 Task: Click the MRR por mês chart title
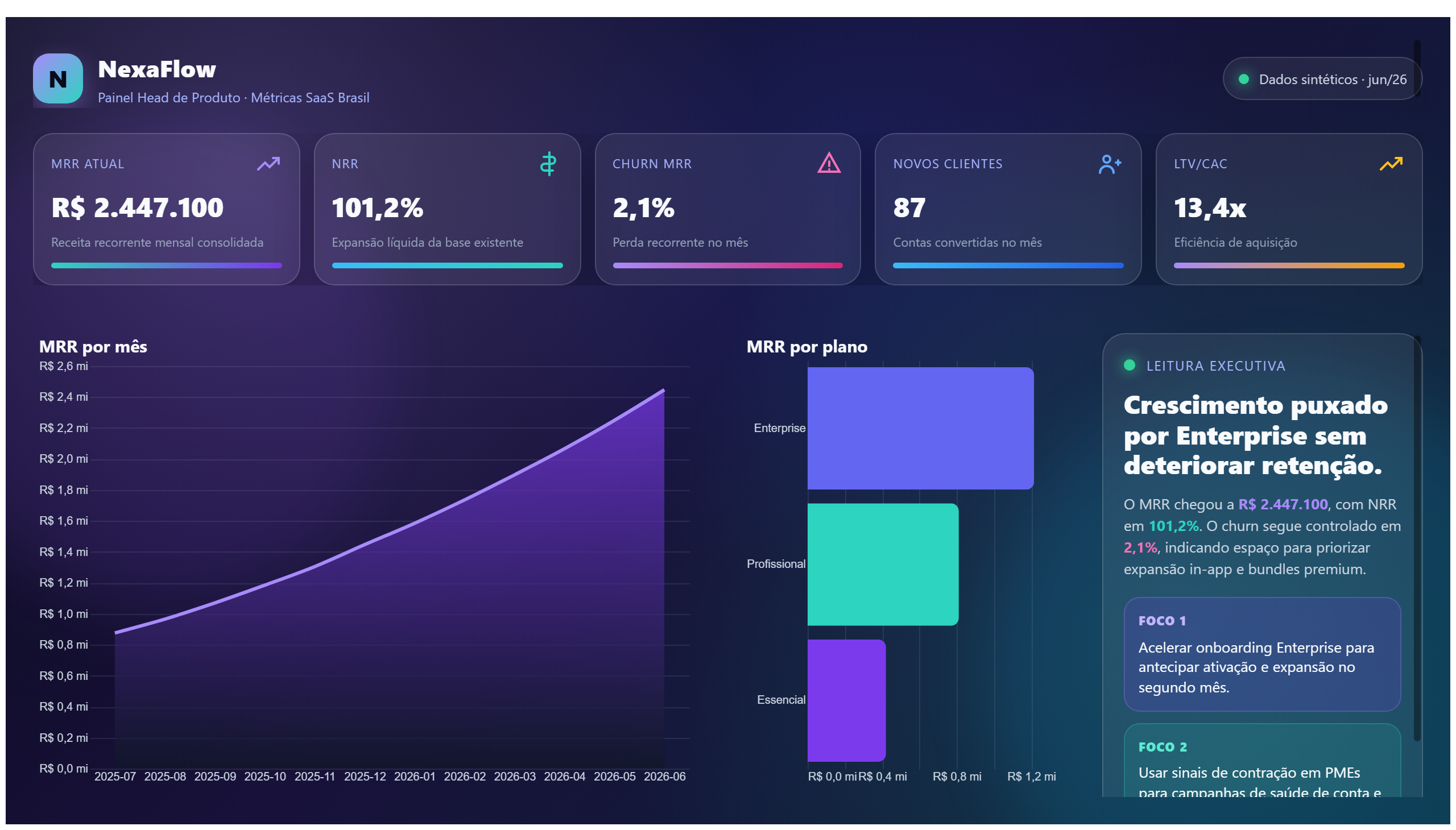pos(93,347)
